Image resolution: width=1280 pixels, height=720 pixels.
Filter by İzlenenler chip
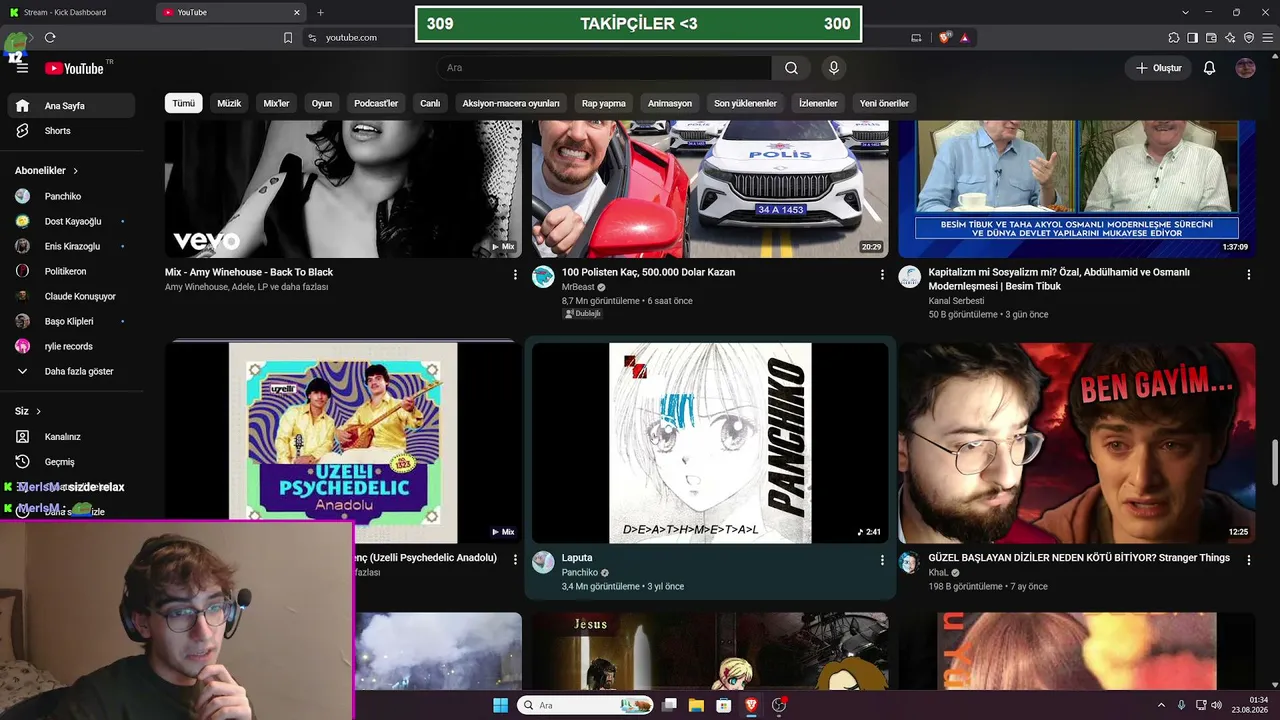[x=818, y=103]
